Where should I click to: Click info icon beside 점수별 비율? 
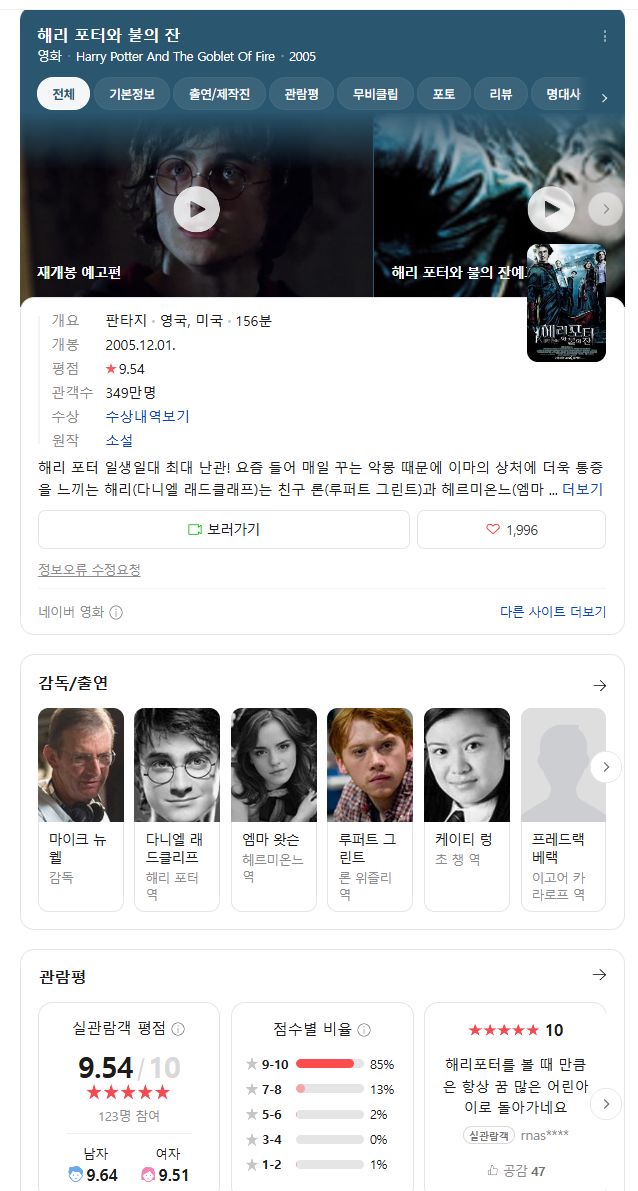tap(364, 1030)
